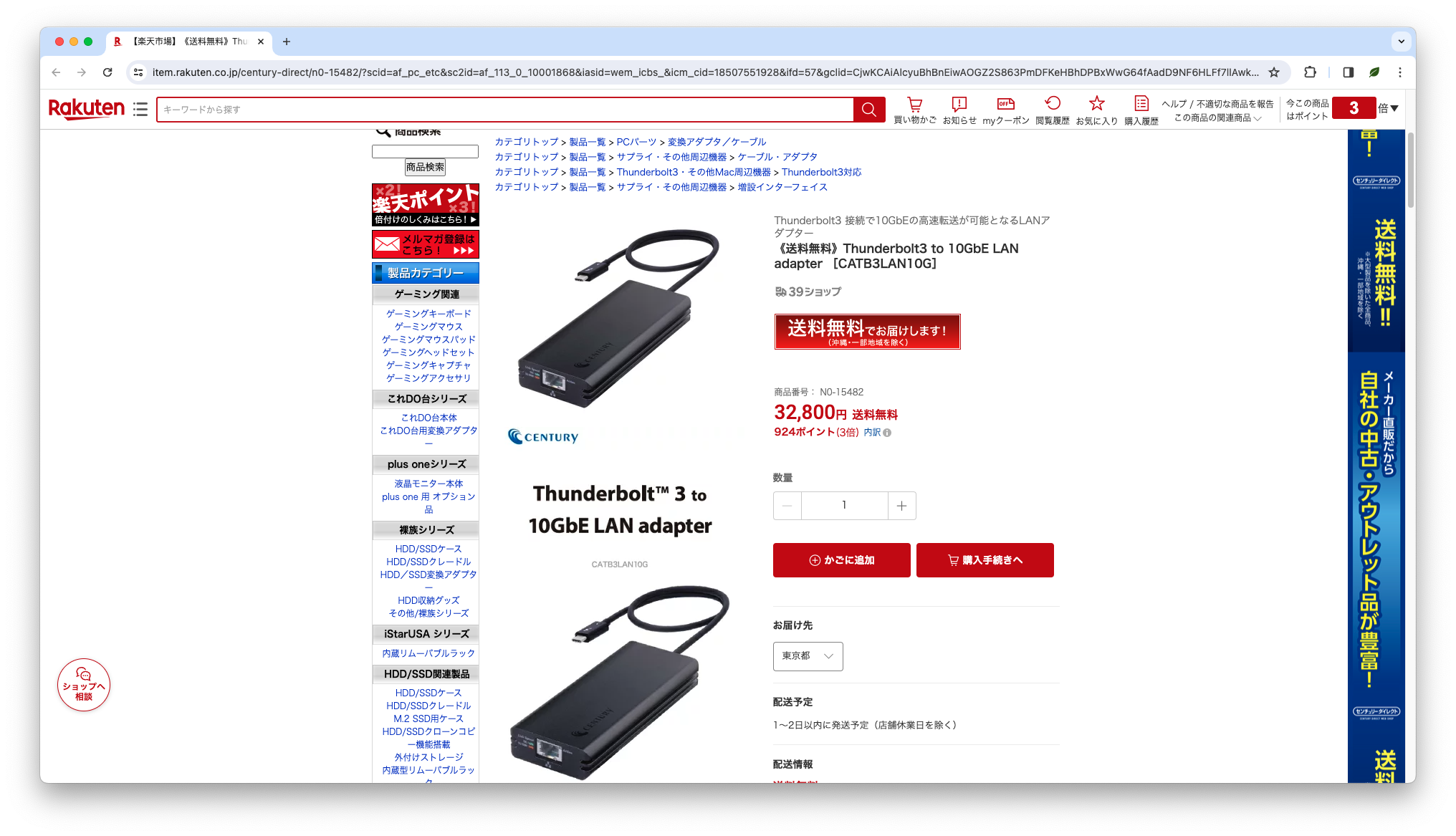Screen dimensions: 1456x836
Task: Decrease quantity with the minus button
Action: pos(787,506)
